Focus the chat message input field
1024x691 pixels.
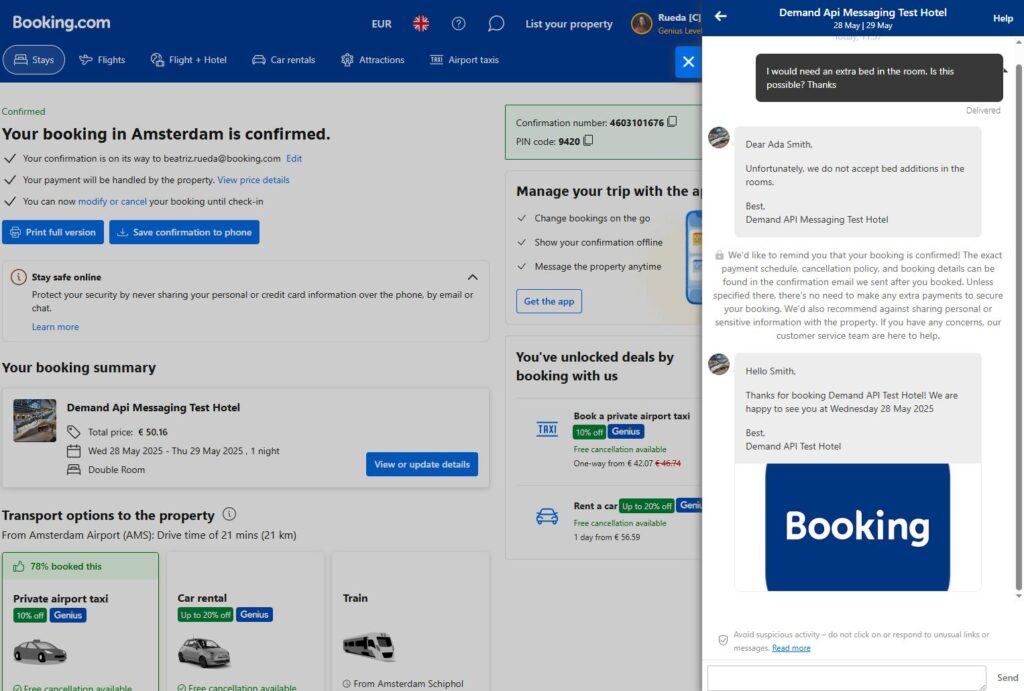coord(846,678)
